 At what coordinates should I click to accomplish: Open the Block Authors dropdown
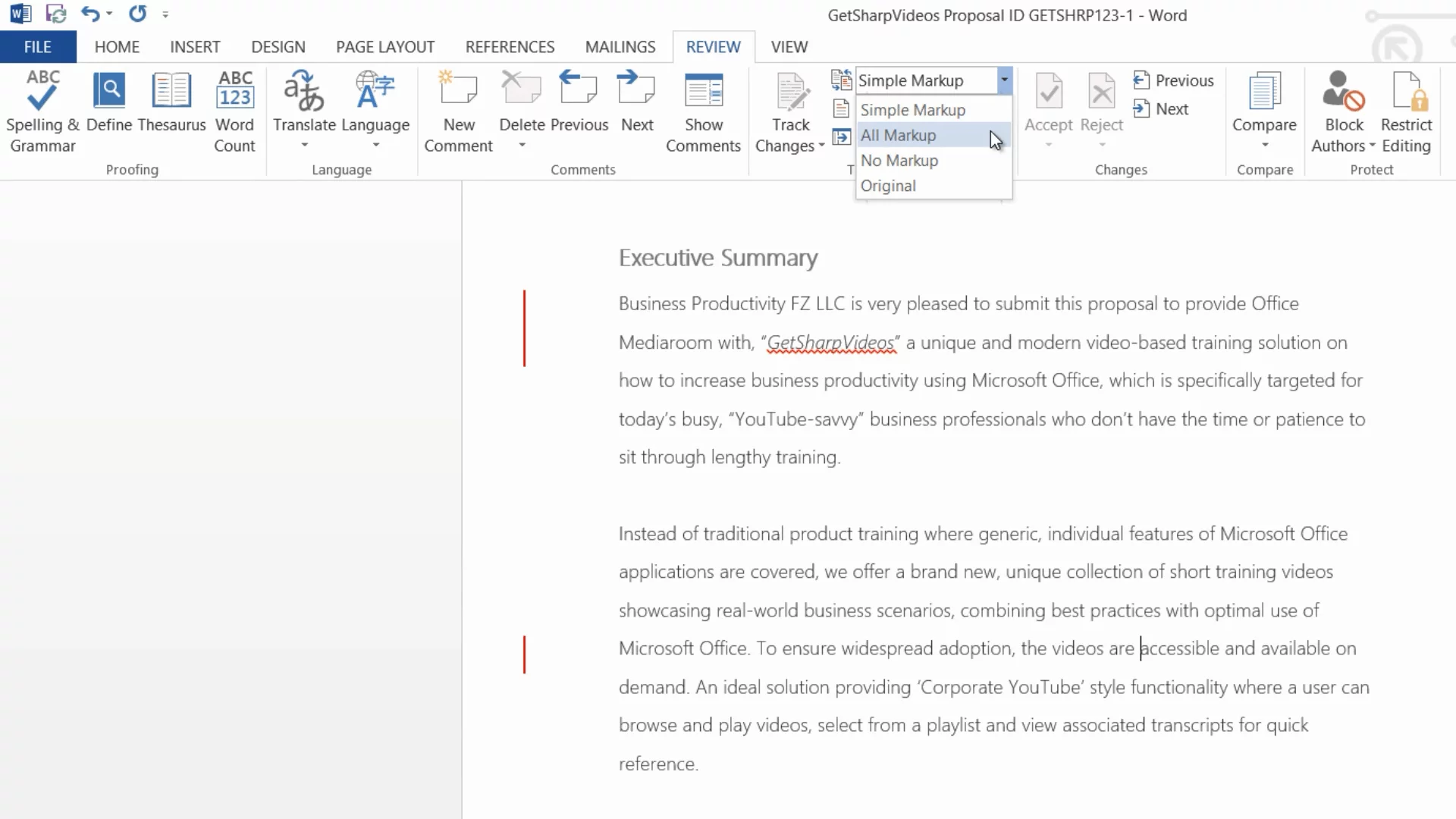click(1373, 146)
